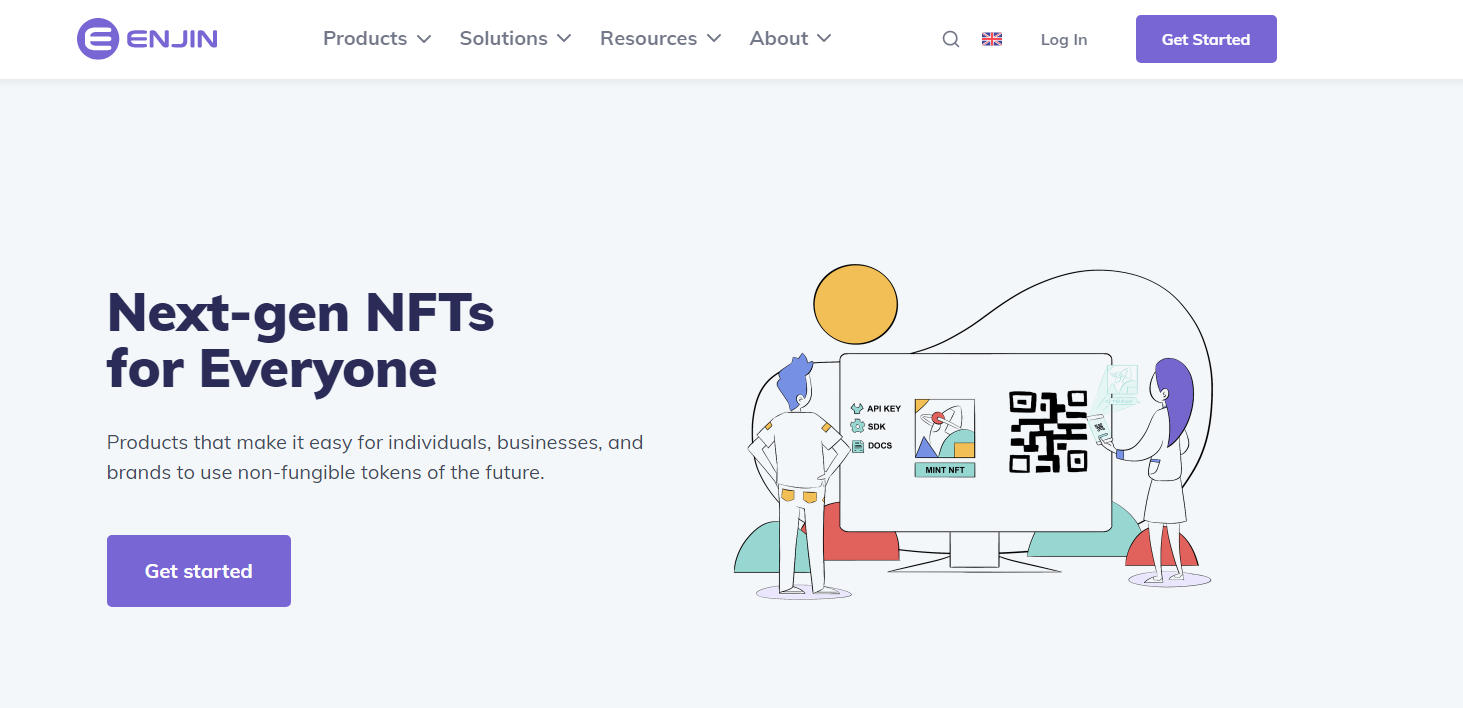Click the API KEY icon in illustration
Image resolution: width=1463 pixels, height=708 pixels.
pos(857,408)
